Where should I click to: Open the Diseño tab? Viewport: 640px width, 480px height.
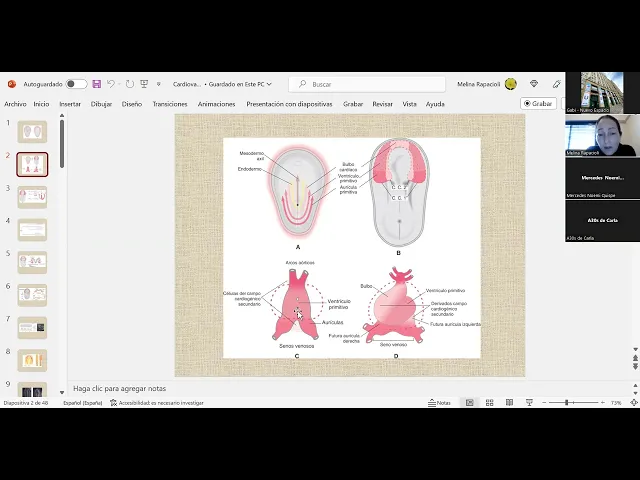coord(132,104)
